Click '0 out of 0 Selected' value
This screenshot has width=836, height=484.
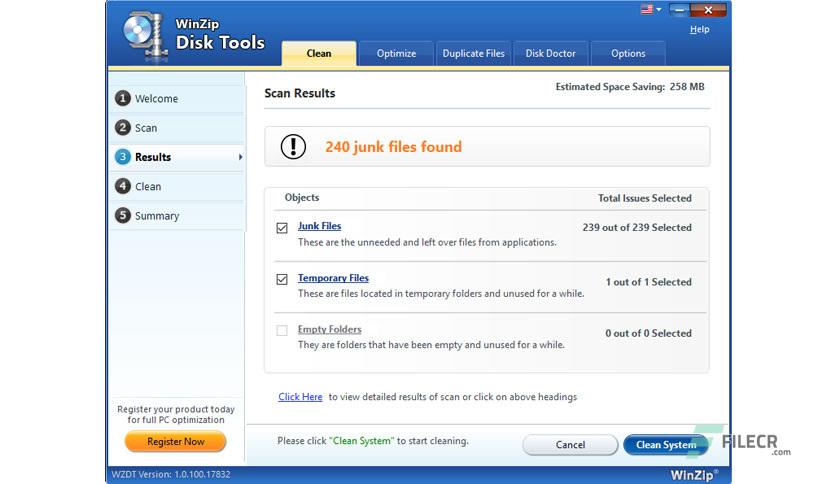tap(648, 333)
